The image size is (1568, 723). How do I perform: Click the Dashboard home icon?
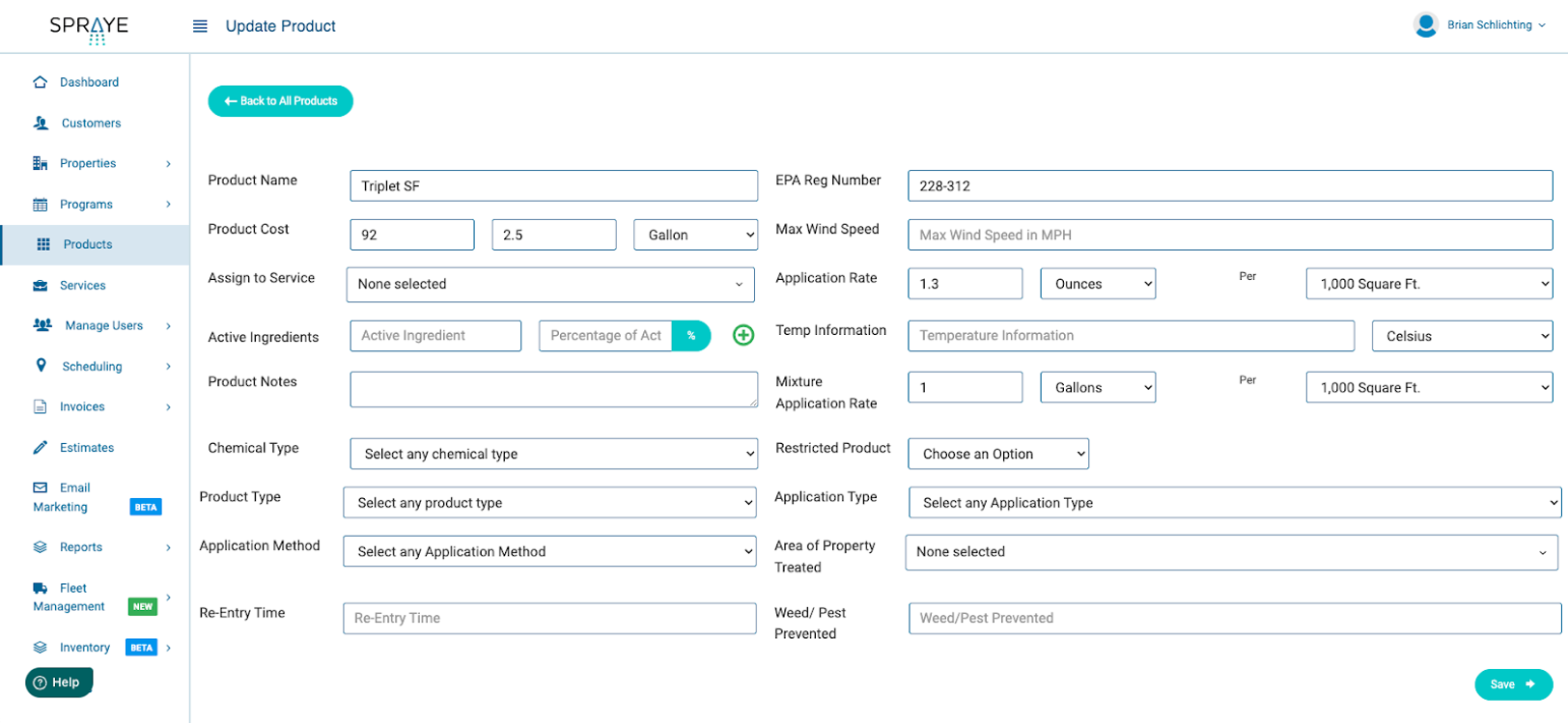pos(40,82)
